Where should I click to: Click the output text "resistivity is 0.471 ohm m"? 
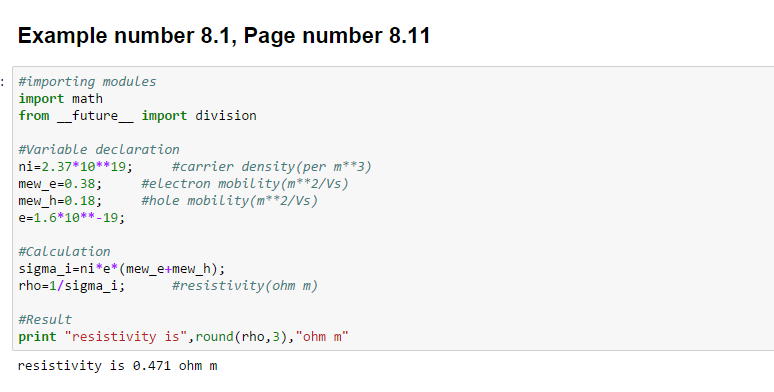point(117,366)
